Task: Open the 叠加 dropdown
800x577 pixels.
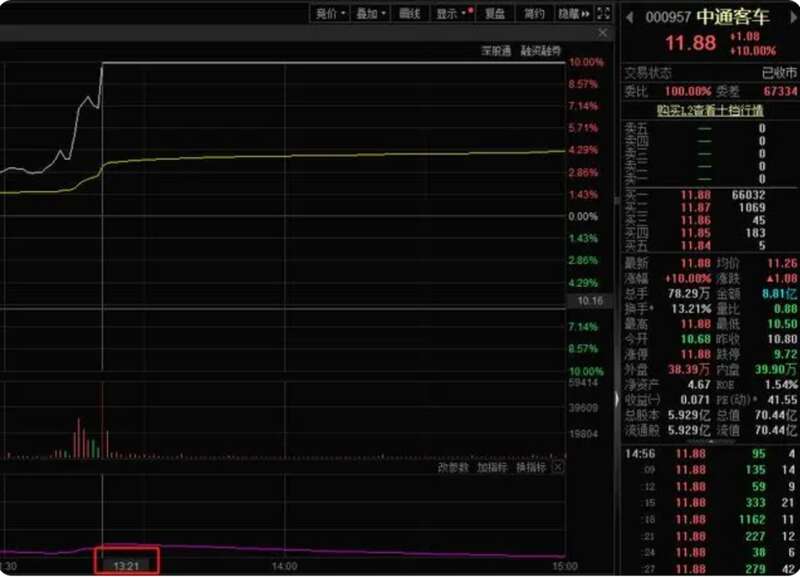Action: point(370,14)
